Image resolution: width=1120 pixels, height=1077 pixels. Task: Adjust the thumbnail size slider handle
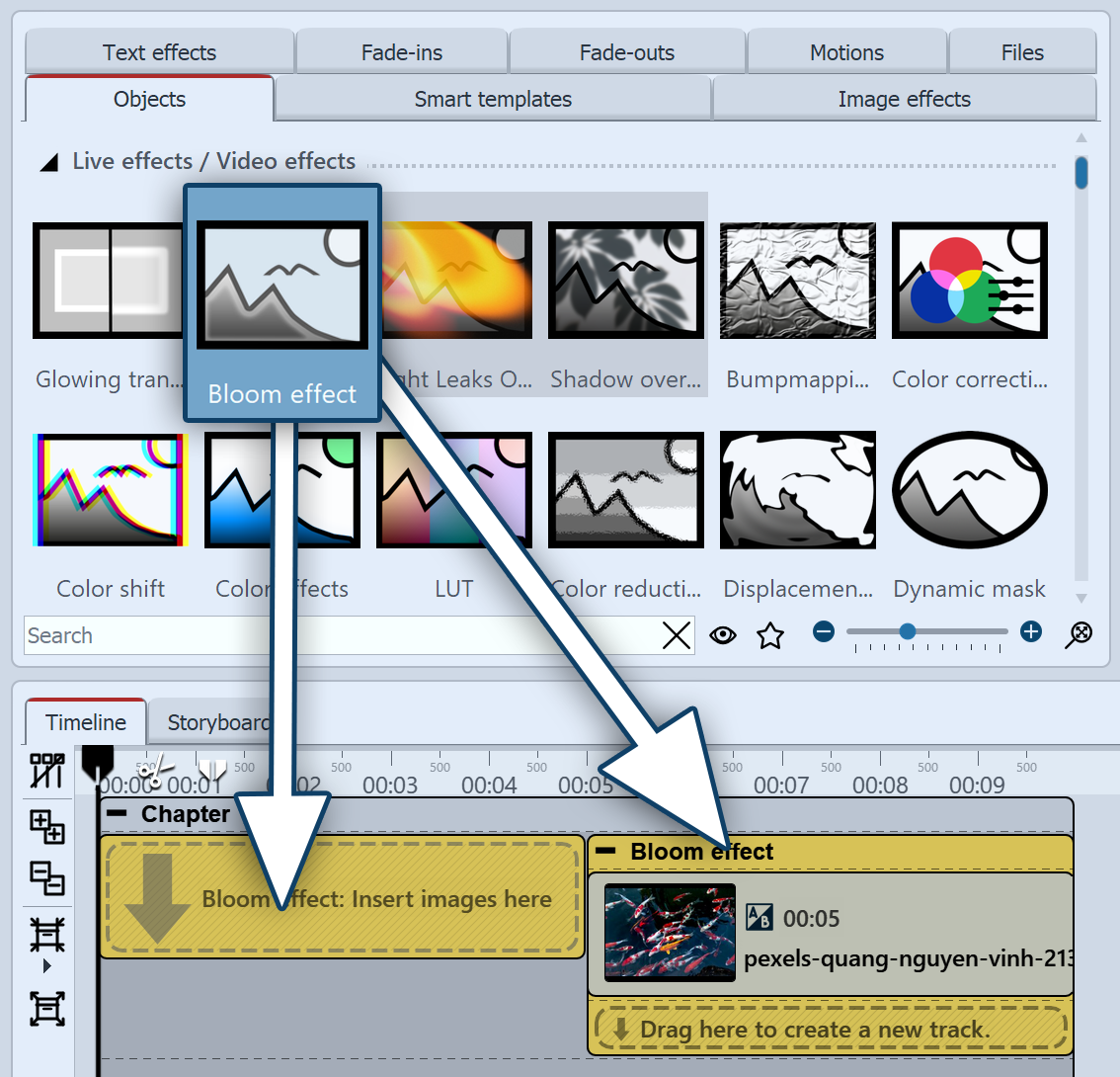click(907, 631)
